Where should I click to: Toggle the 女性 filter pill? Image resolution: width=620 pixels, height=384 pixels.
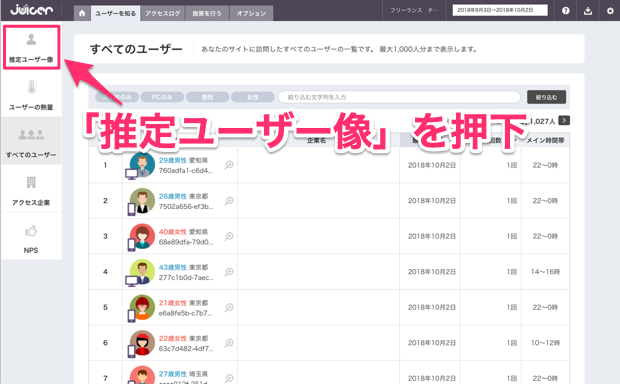click(x=253, y=97)
